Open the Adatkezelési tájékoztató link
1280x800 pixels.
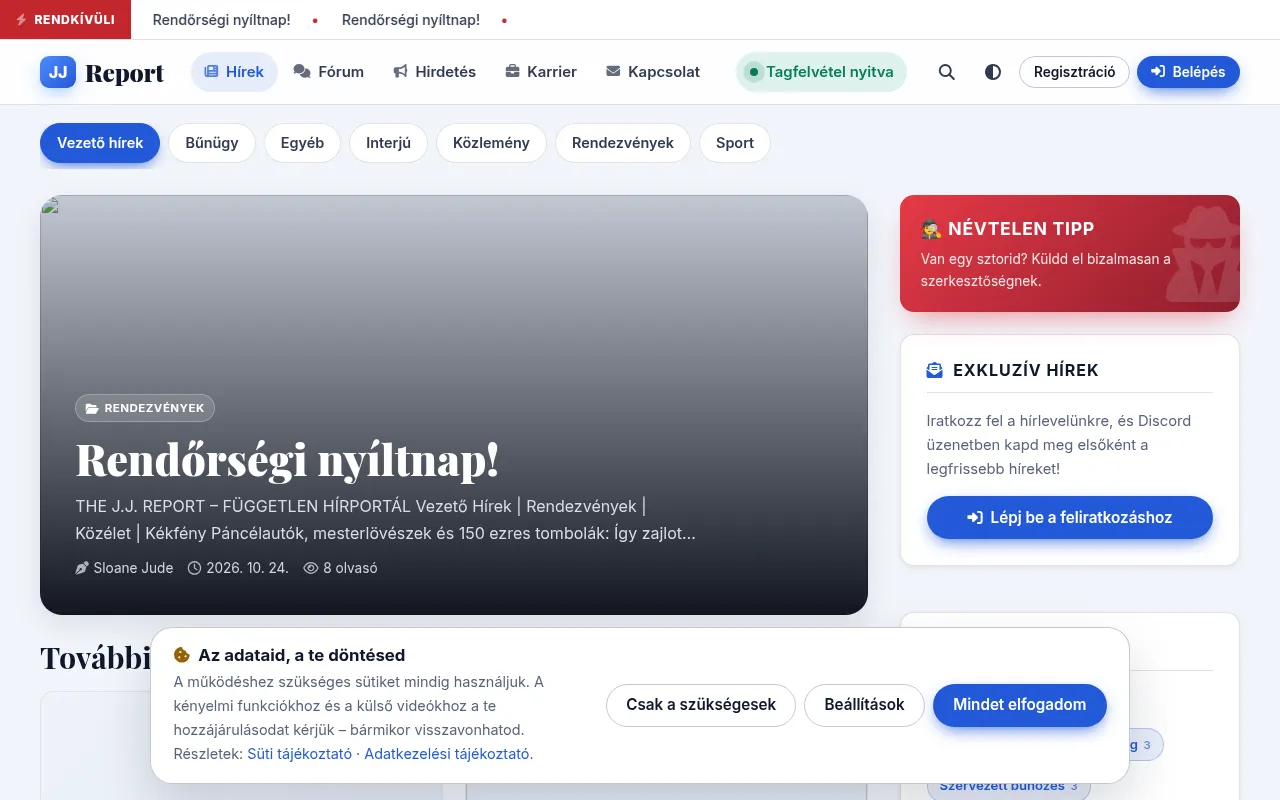tap(447, 754)
